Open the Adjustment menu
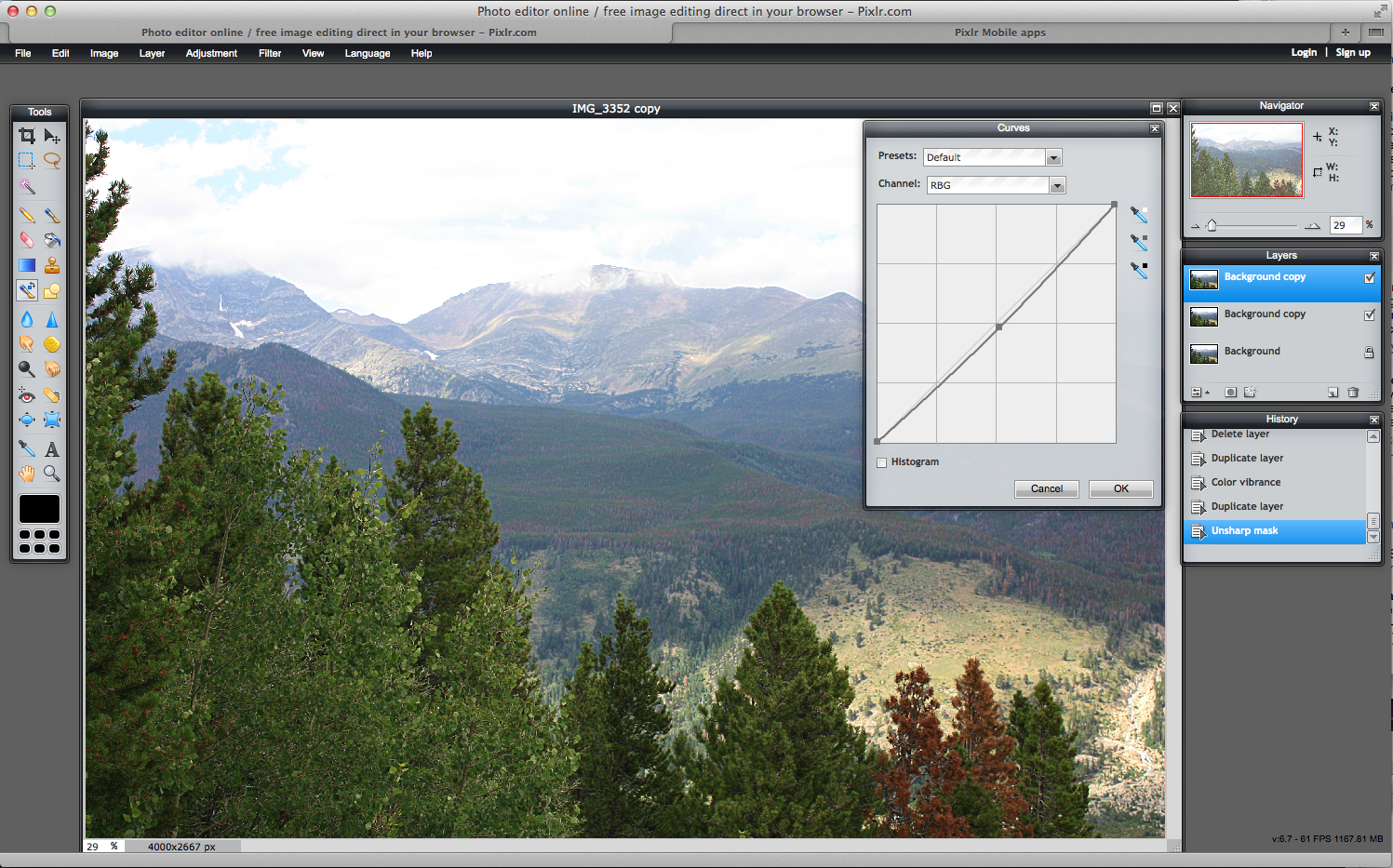 [x=211, y=53]
